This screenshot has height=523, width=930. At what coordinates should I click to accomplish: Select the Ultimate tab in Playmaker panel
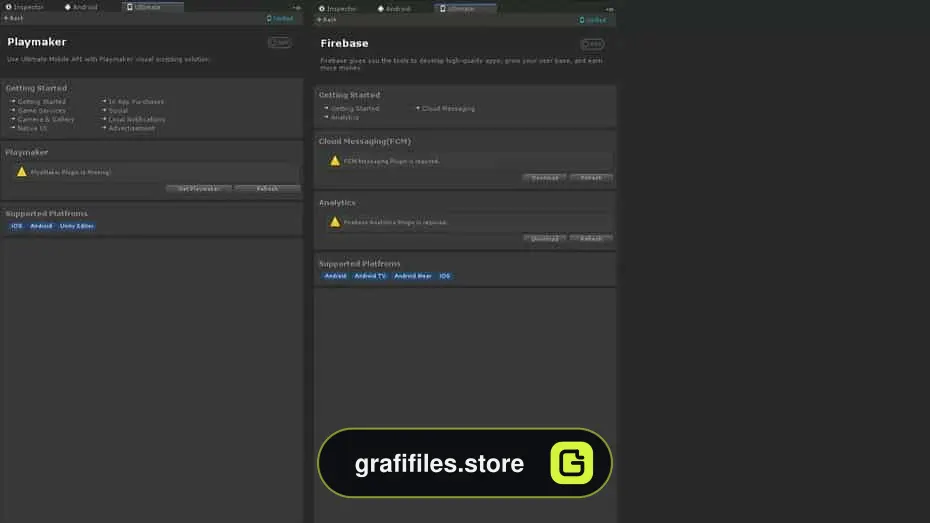152,7
